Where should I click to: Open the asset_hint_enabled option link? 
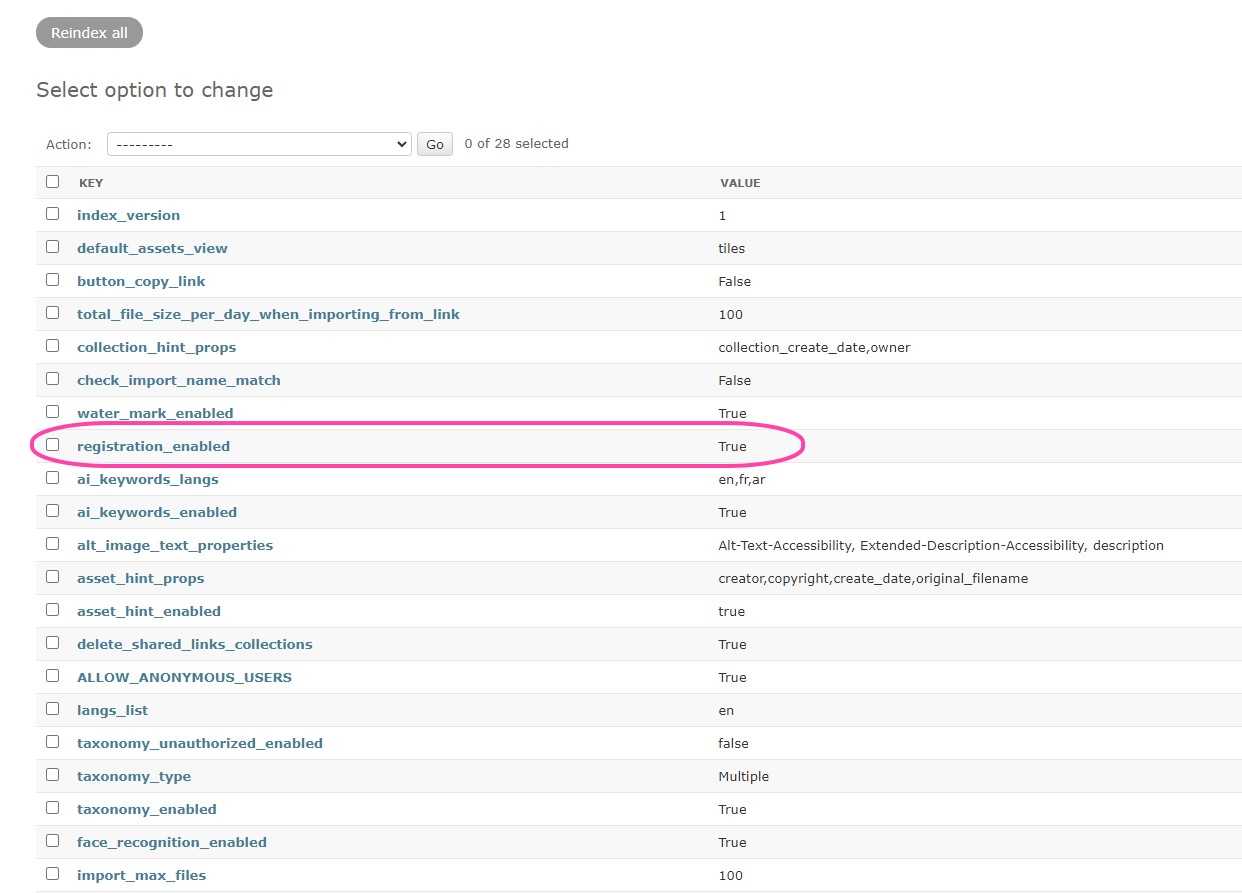149,611
